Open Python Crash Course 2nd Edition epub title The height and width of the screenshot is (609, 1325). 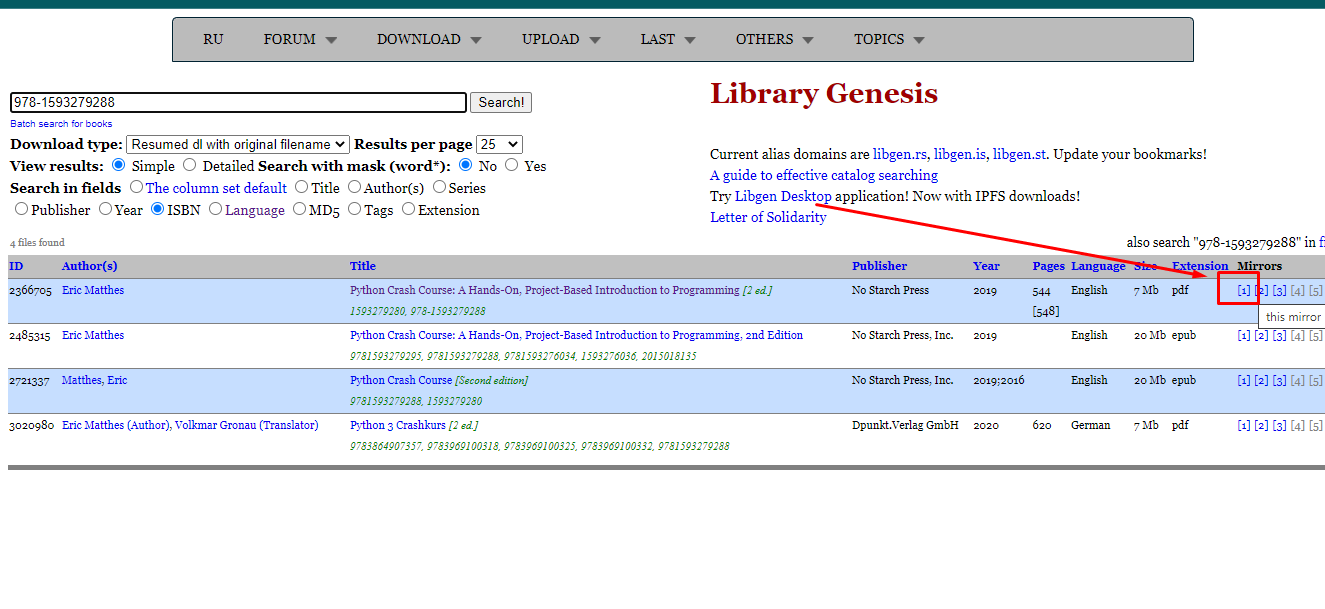click(576, 335)
